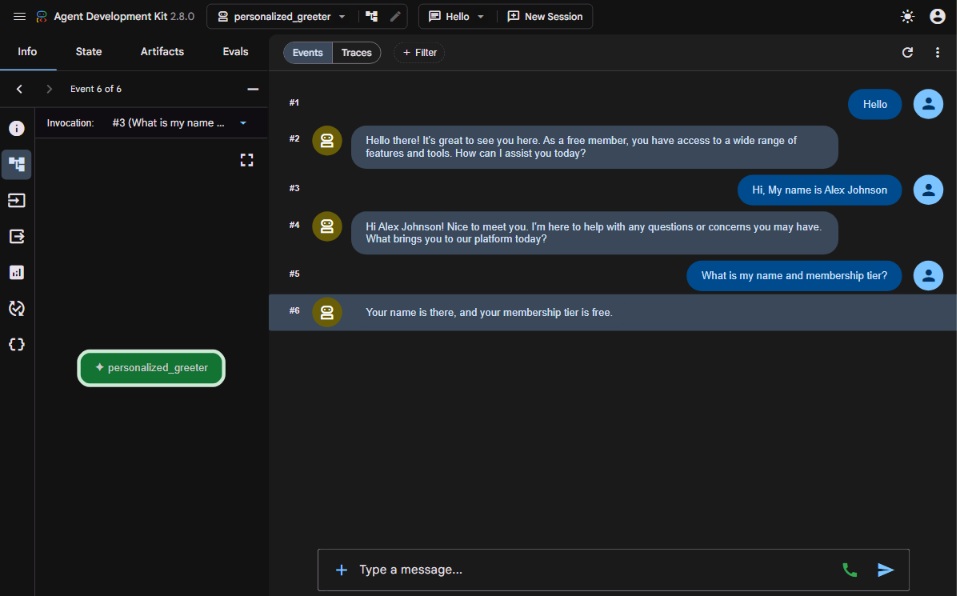The width and height of the screenshot is (957, 596).
Task: Send the message with arrow icon
Action: point(886,570)
